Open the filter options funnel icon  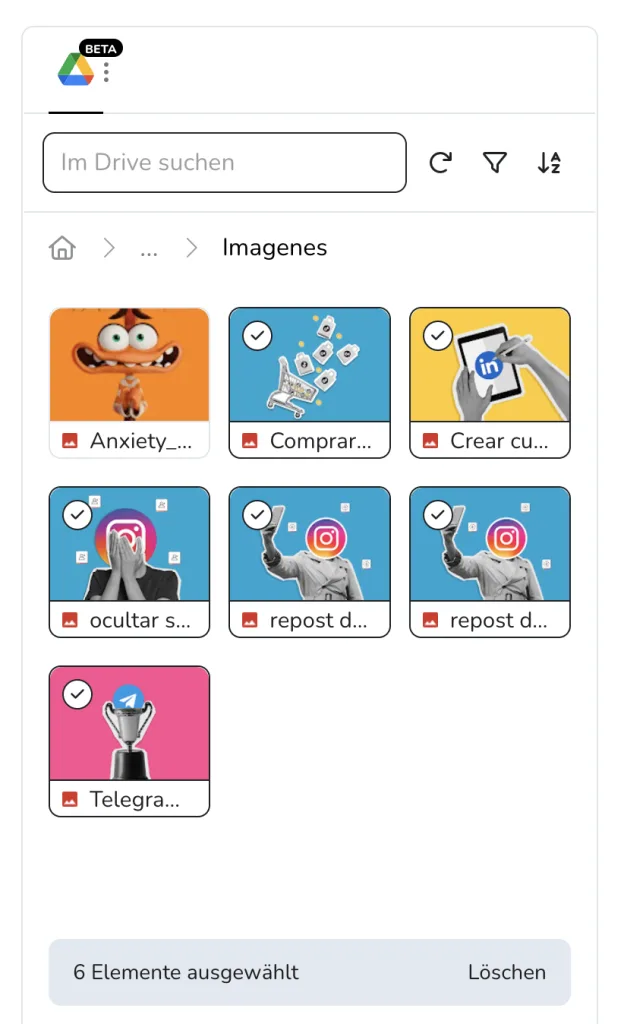(494, 163)
